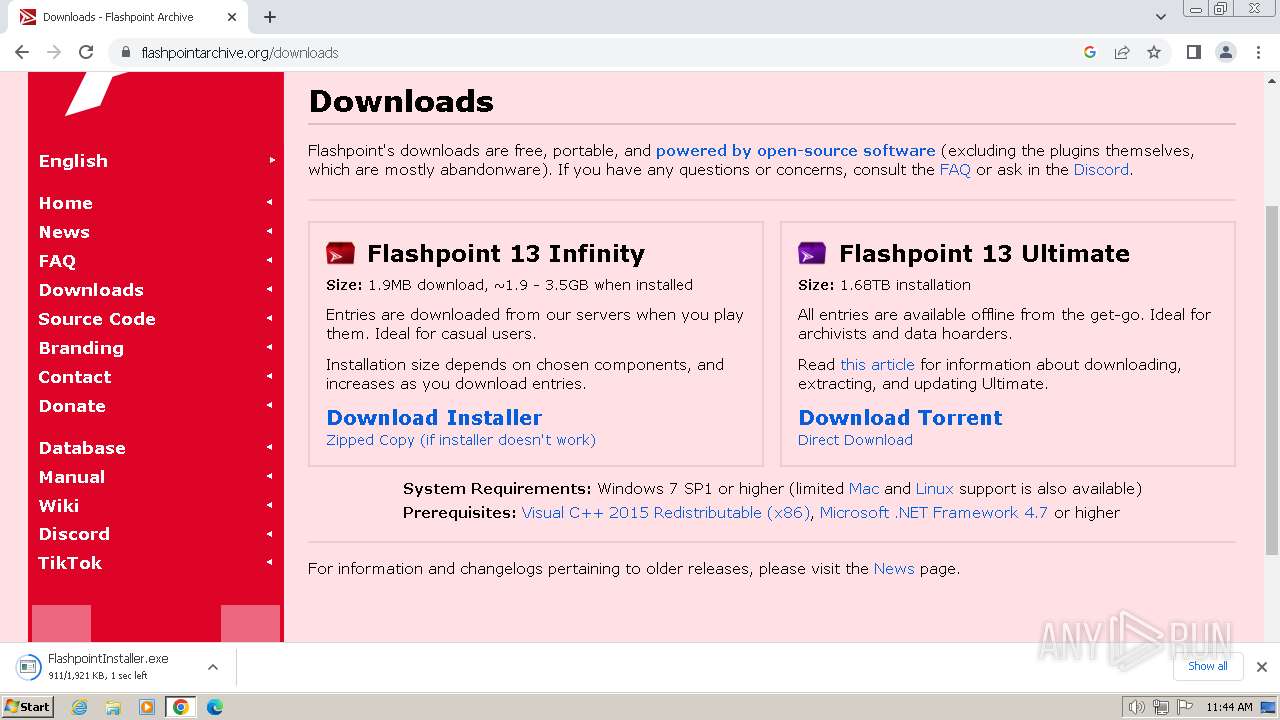Open the Database sidebar item
This screenshot has width=1280, height=720.
pyautogui.click(x=155, y=448)
